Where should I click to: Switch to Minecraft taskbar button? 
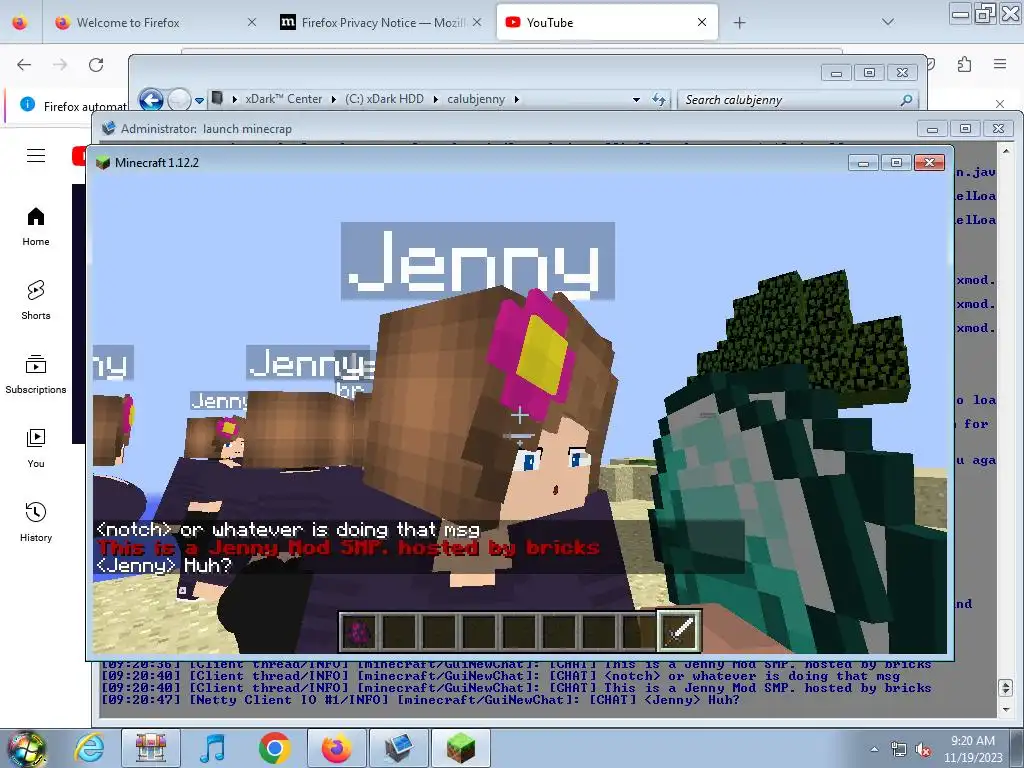pyautogui.click(x=460, y=748)
